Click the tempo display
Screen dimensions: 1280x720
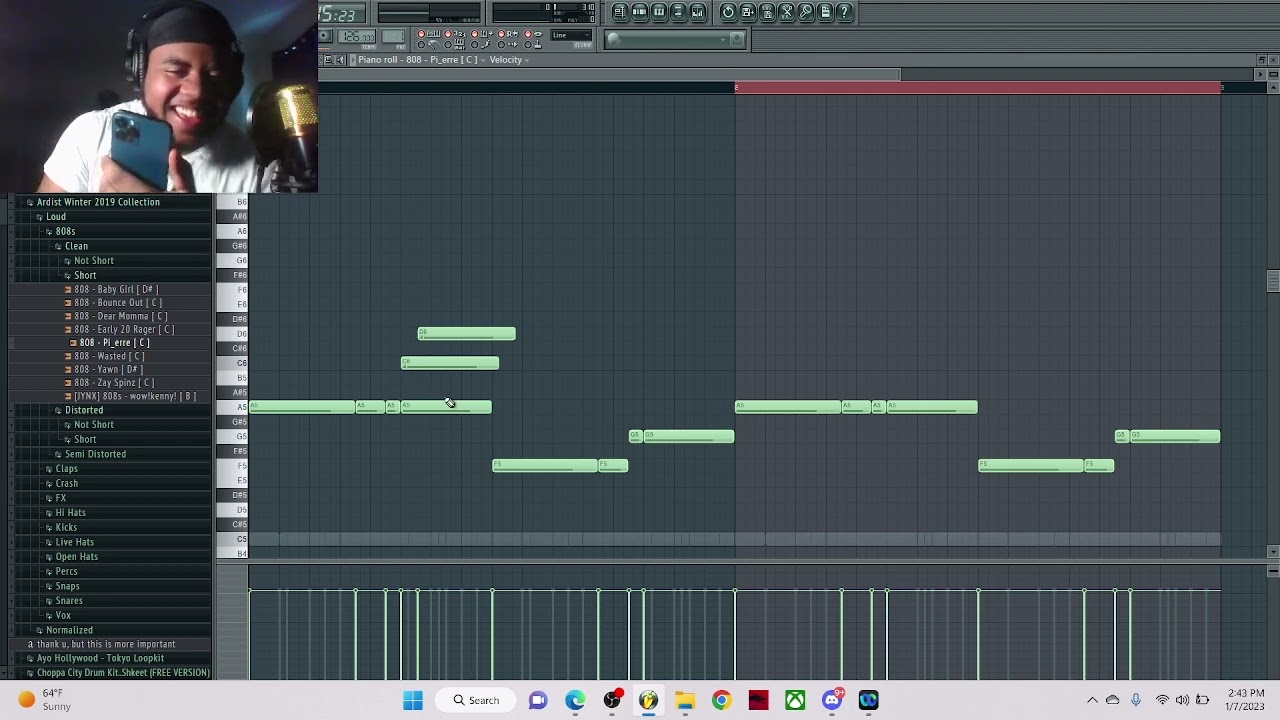click(357, 38)
